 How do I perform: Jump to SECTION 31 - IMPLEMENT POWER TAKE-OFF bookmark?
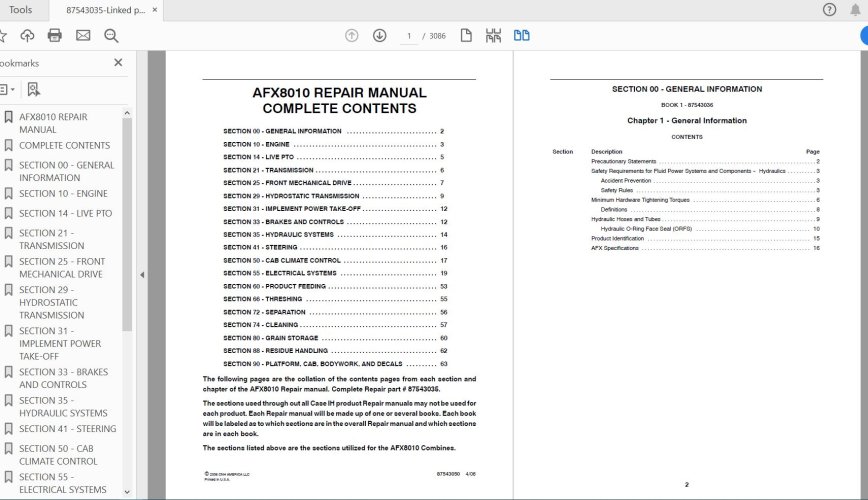click(60, 343)
